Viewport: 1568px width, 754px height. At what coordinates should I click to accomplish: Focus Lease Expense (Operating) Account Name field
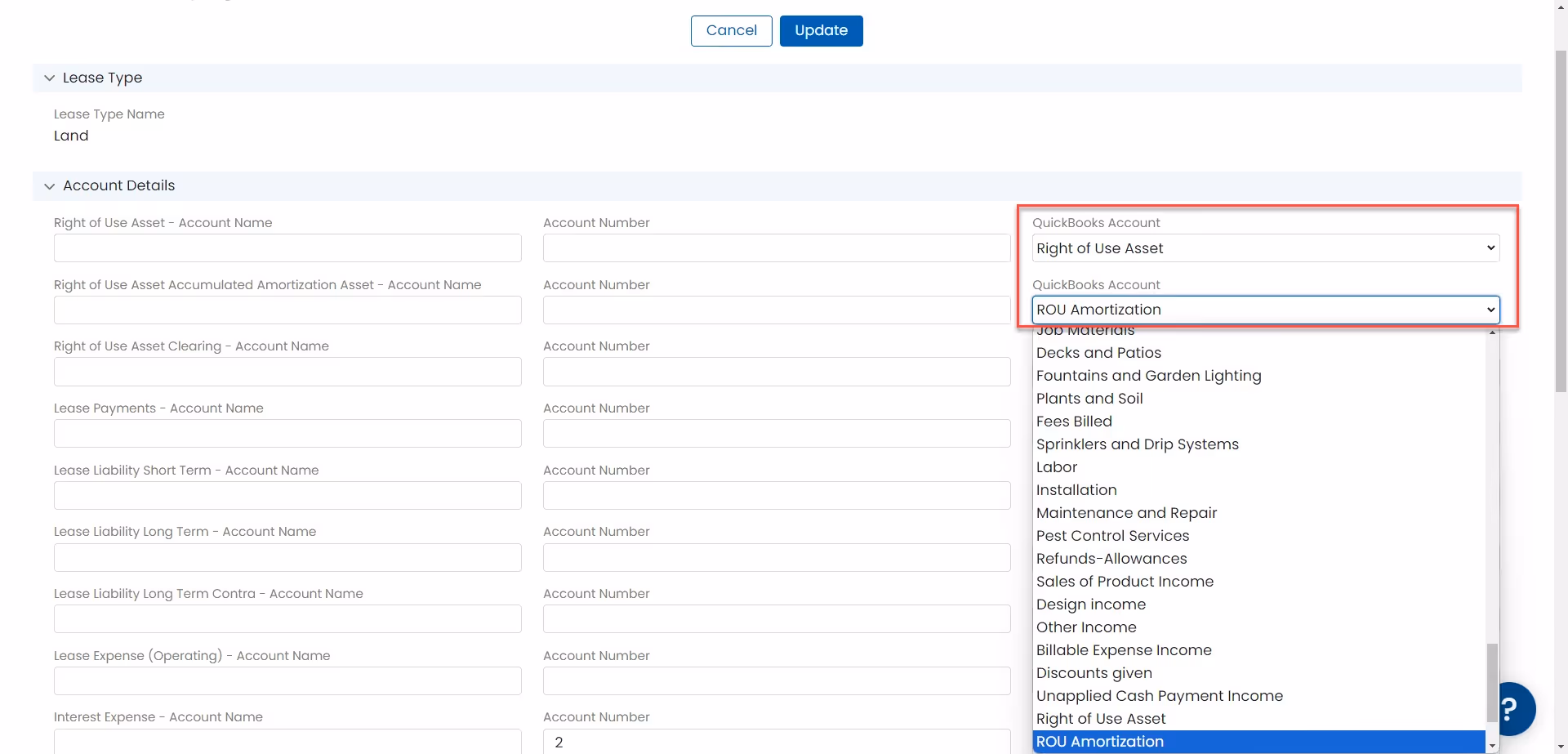point(287,681)
